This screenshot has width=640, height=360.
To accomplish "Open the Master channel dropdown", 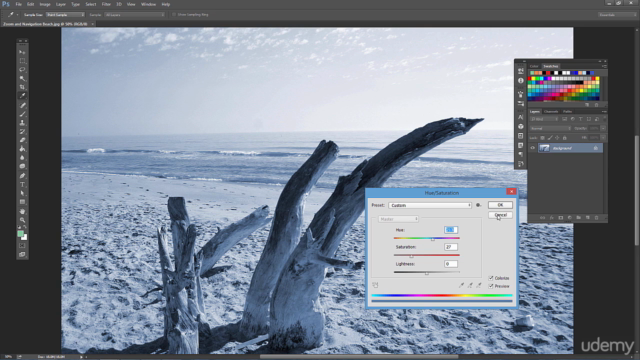I will (x=398, y=219).
